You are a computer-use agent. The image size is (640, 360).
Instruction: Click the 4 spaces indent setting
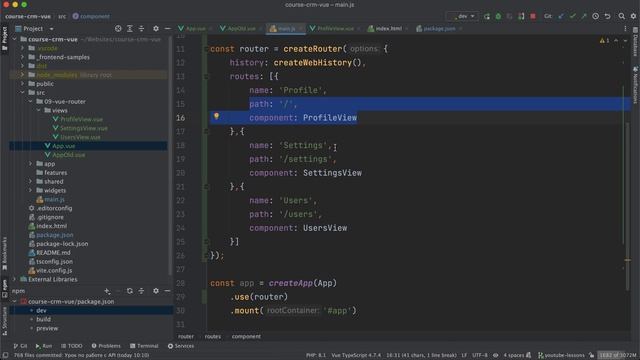[x=513, y=355]
